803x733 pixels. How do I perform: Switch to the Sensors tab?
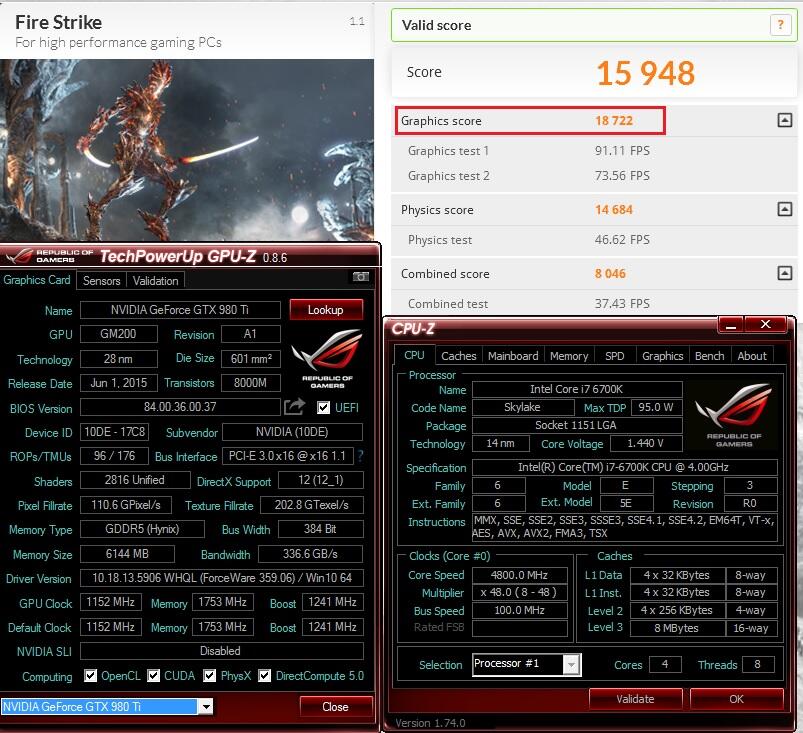click(101, 281)
